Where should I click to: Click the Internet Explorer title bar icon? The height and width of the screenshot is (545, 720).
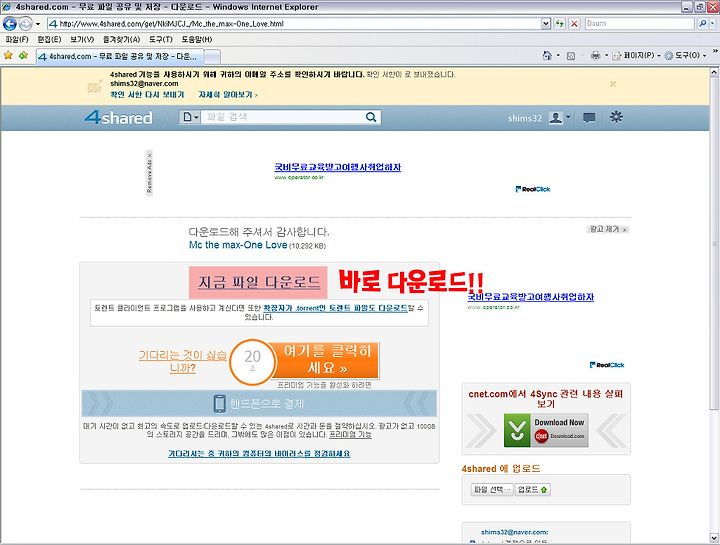click(6, 7)
